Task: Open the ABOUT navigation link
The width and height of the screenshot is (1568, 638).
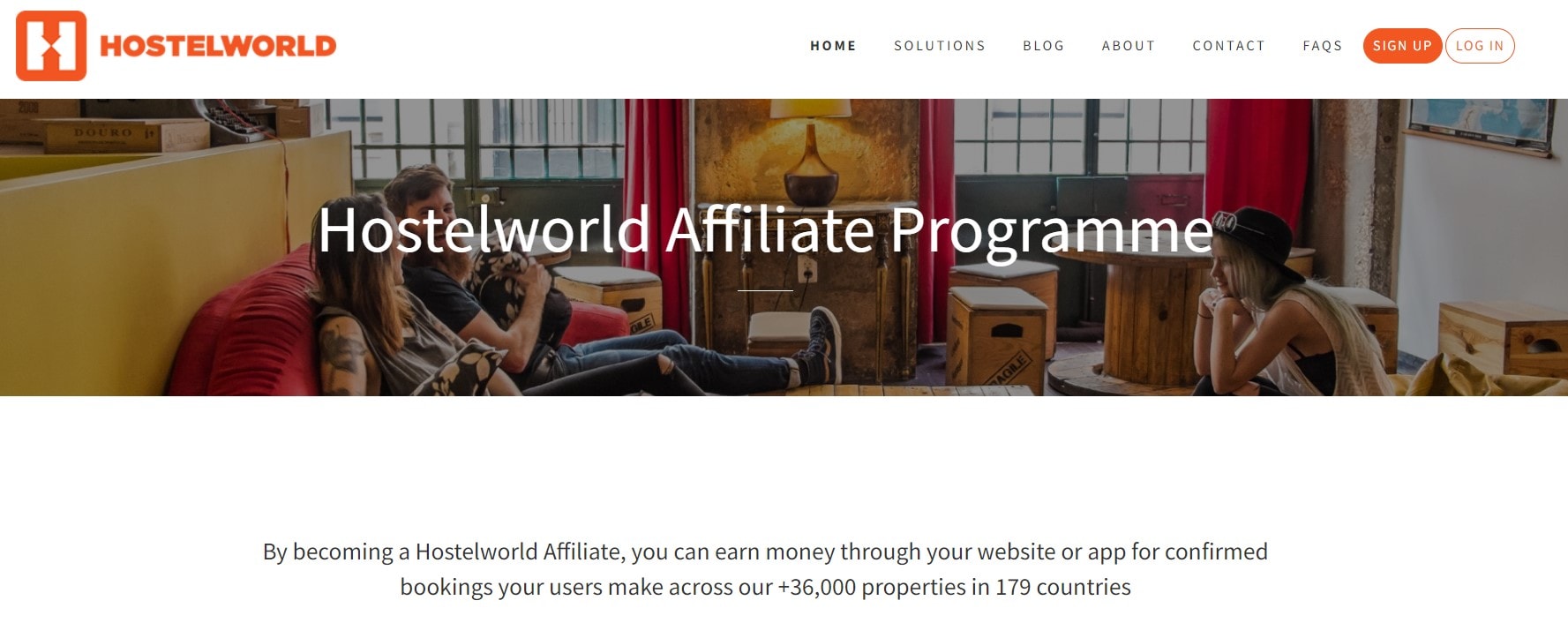Action: pyautogui.click(x=1129, y=46)
